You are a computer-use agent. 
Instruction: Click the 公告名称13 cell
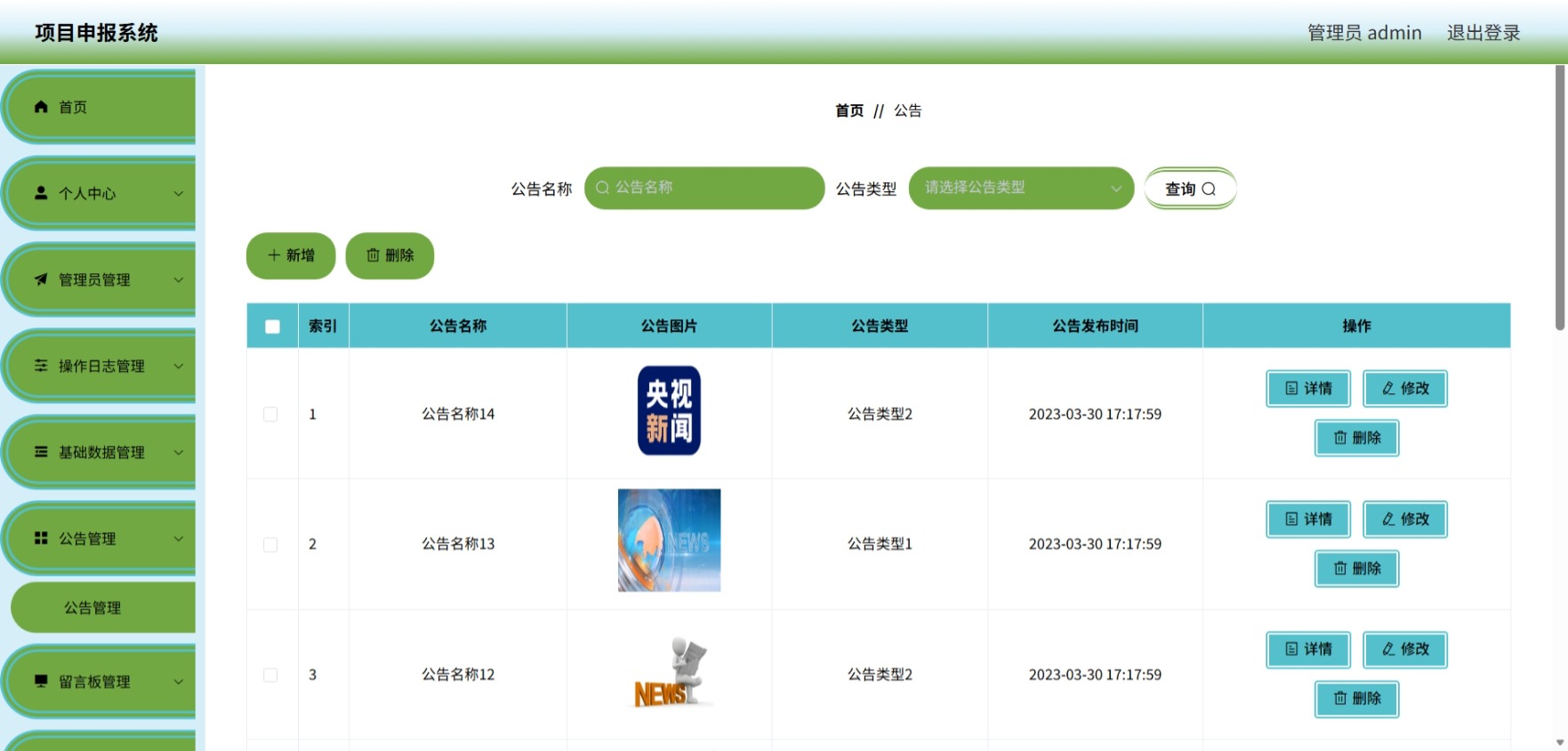[x=458, y=544]
